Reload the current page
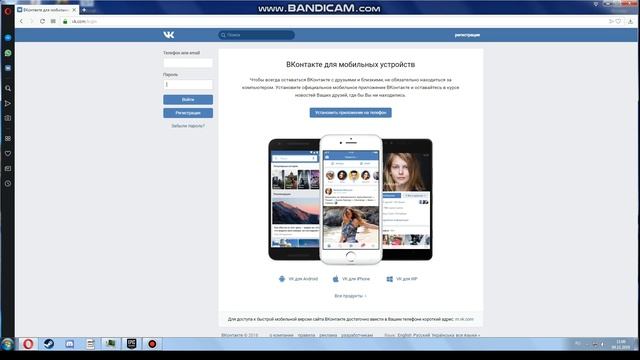 42,21
